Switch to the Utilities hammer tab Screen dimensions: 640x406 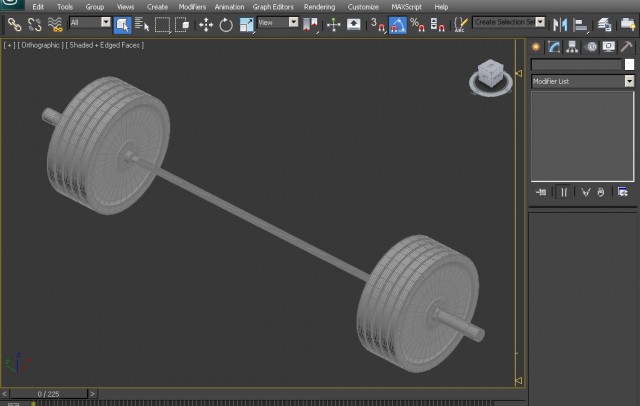tap(627, 47)
